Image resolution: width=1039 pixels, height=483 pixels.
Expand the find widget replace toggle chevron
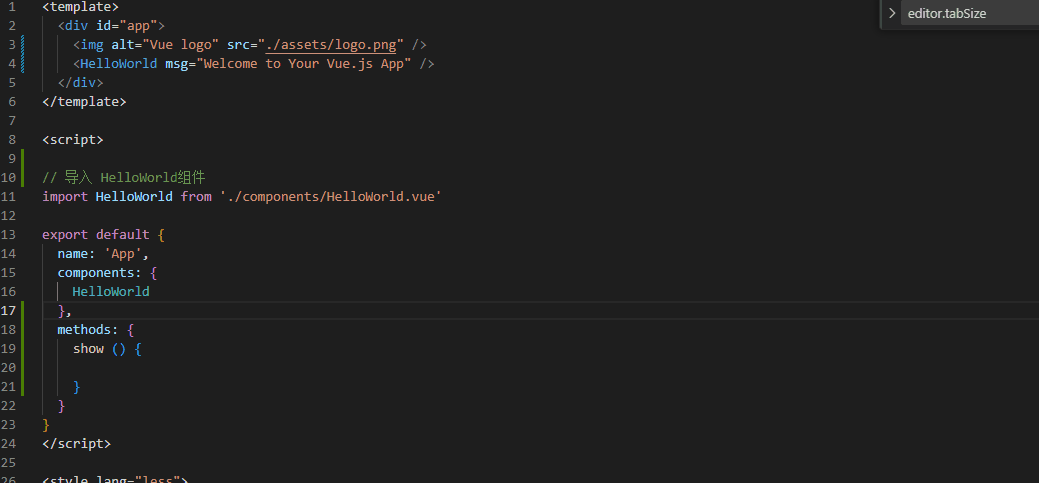[x=891, y=14]
